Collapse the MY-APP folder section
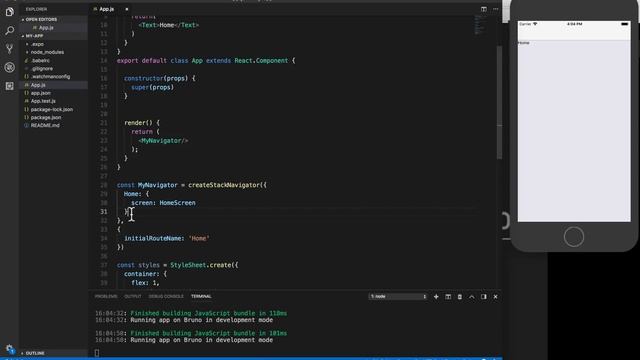 pyautogui.click(x=34, y=36)
